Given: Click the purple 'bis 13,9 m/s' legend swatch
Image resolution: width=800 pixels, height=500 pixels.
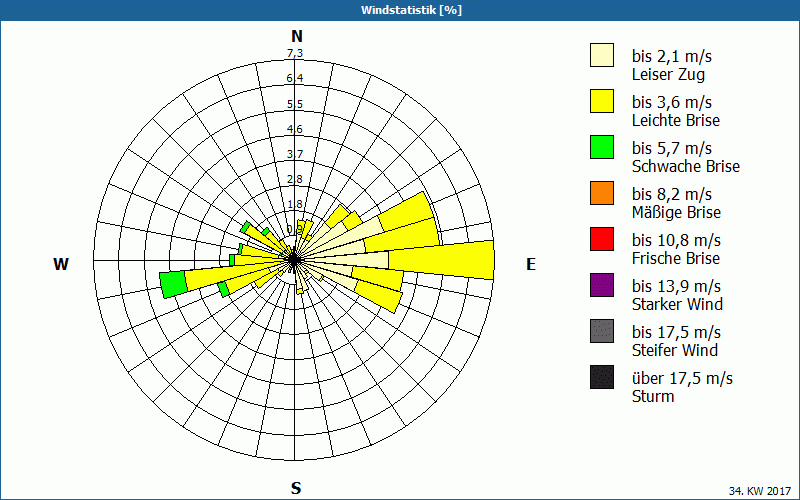Looking at the screenshot, I should point(602,285).
